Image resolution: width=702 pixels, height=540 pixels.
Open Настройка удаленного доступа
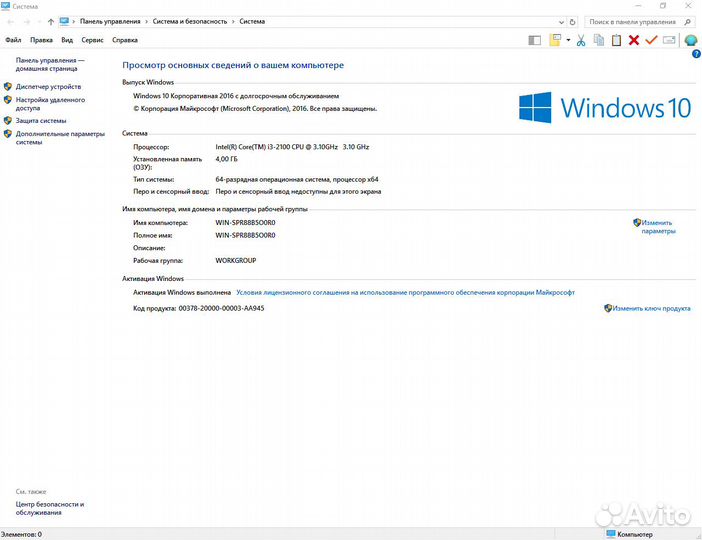click(x=50, y=103)
